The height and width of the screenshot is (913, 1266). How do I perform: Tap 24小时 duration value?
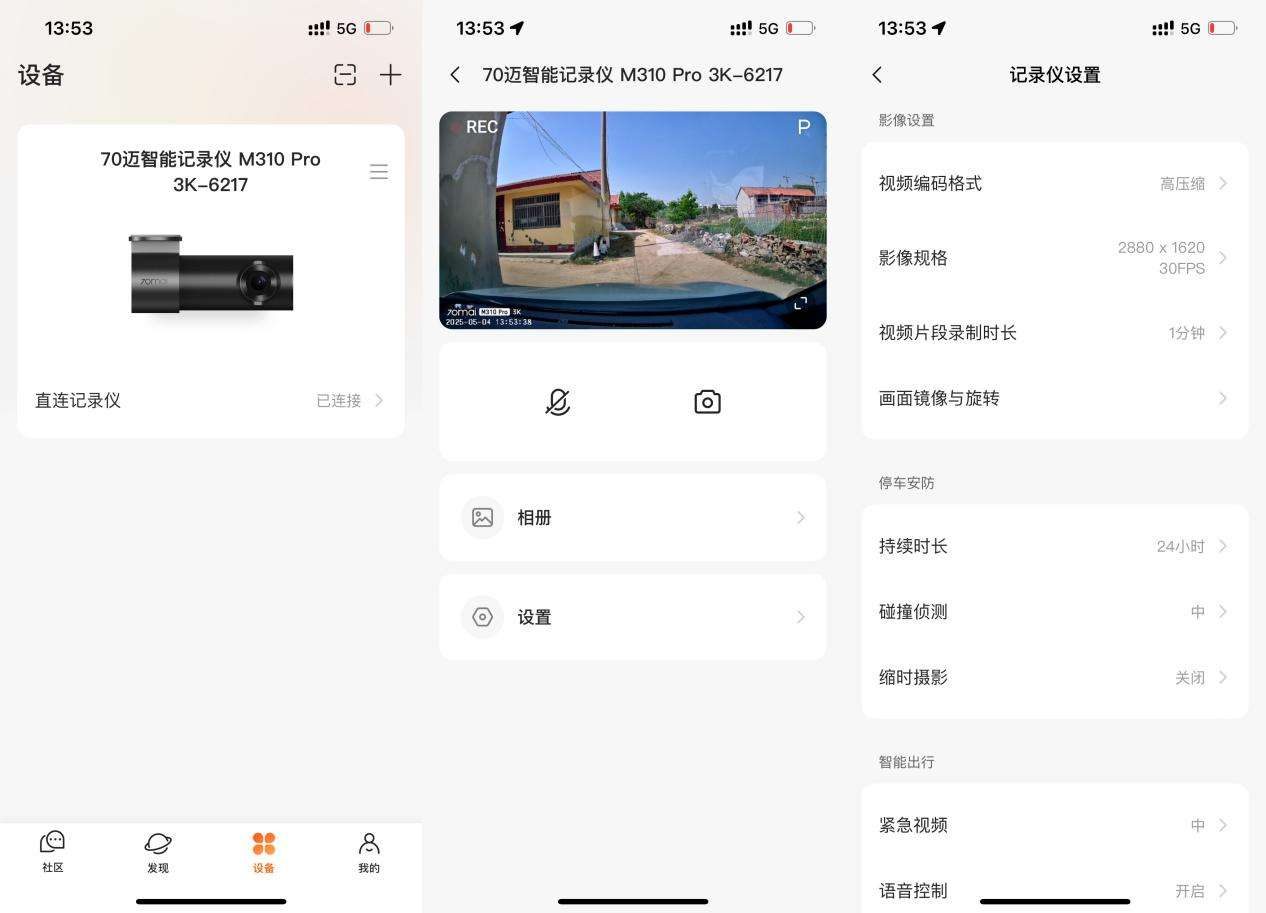(1180, 547)
